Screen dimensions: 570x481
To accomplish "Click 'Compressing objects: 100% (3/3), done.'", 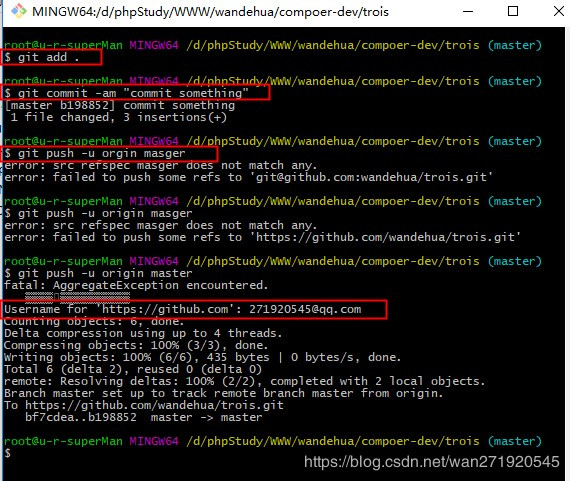I will tap(136, 345).
